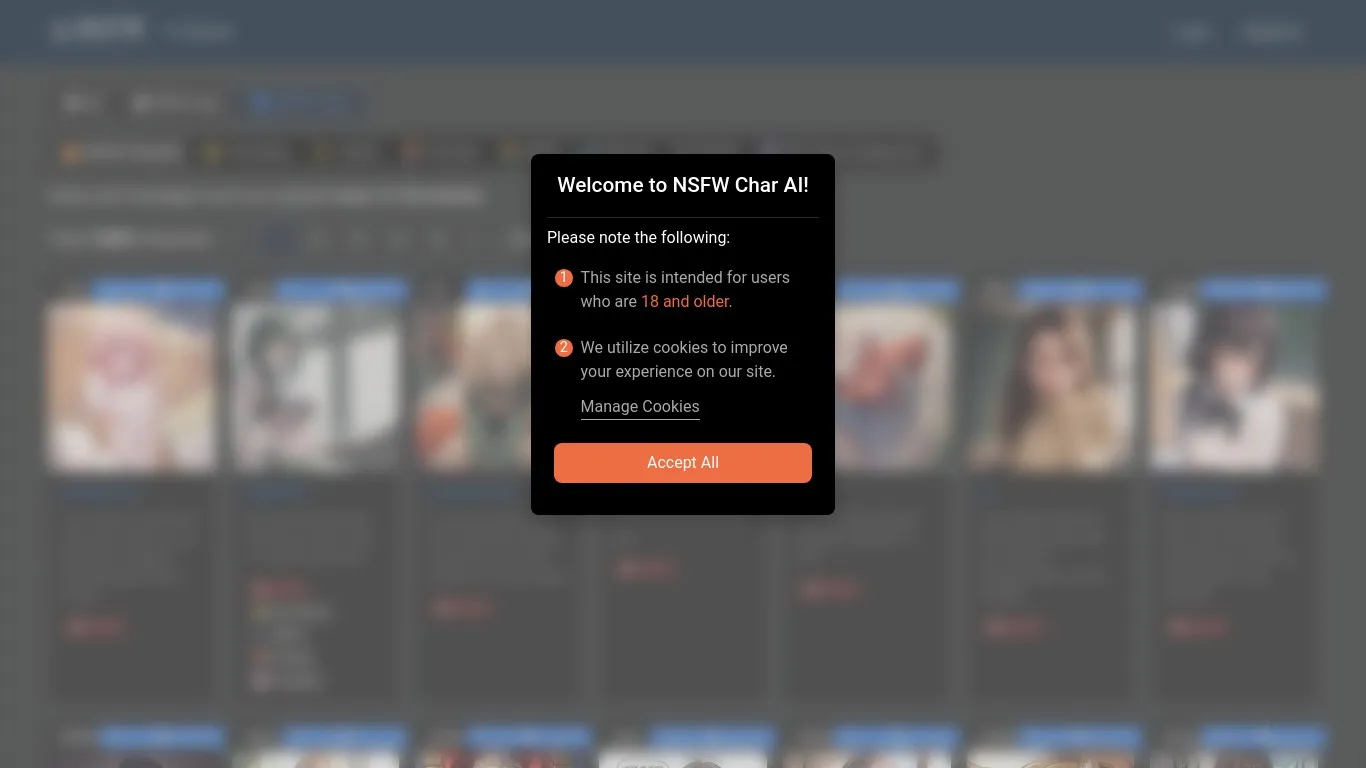This screenshot has width=1366, height=768.
Task: Select Login in the top navigation
Action: tap(1192, 31)
